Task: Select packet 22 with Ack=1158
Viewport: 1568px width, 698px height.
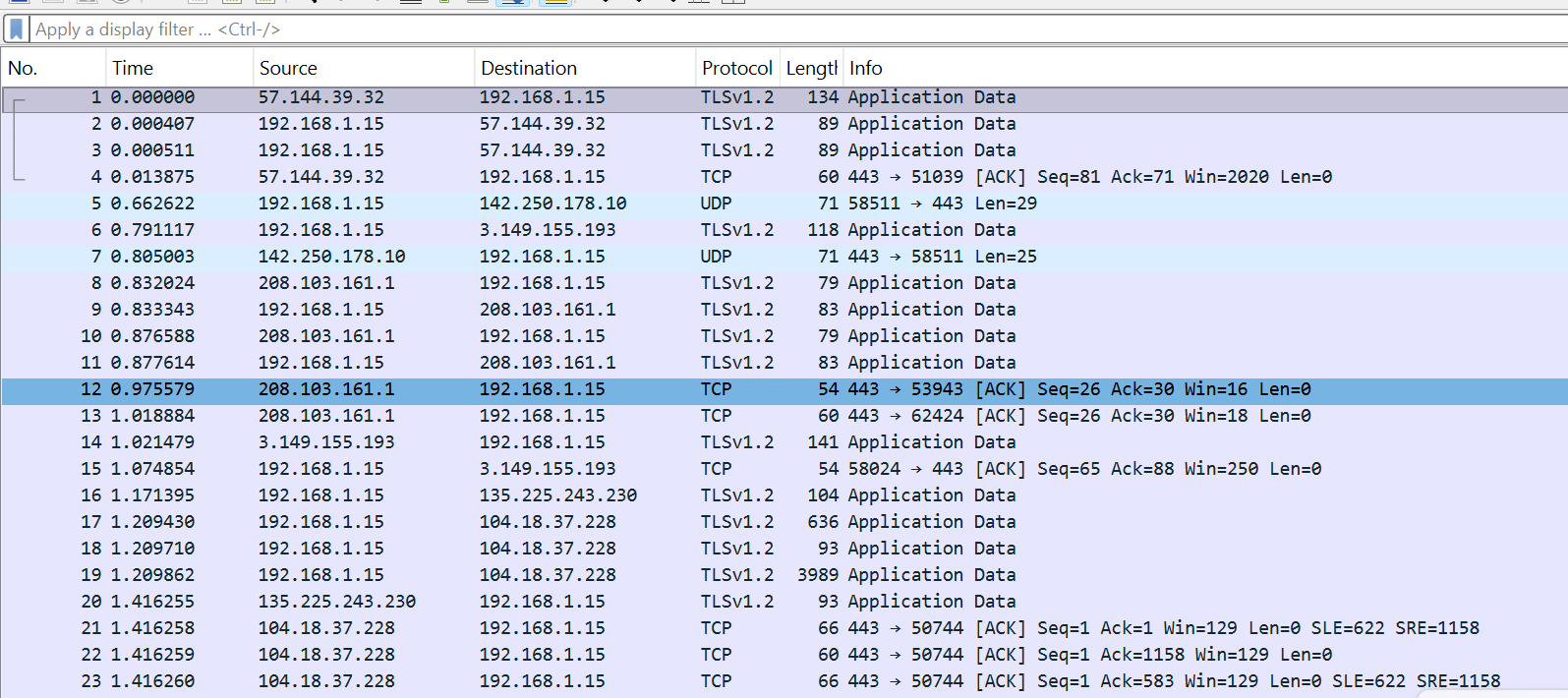Action: point(784,655)
